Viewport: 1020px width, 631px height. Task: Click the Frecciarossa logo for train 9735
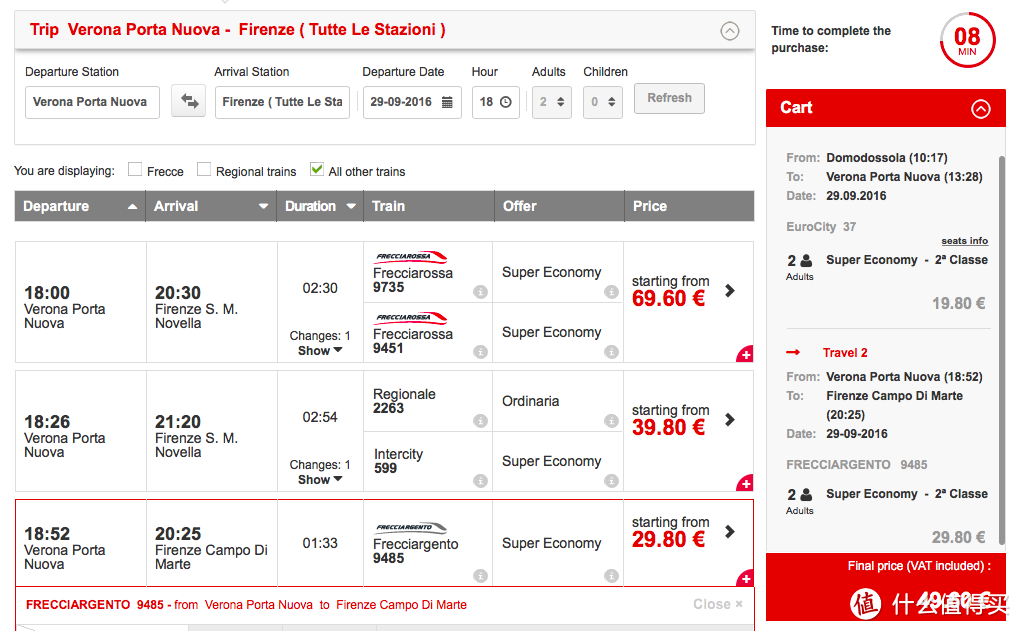[x=410, y=257]
